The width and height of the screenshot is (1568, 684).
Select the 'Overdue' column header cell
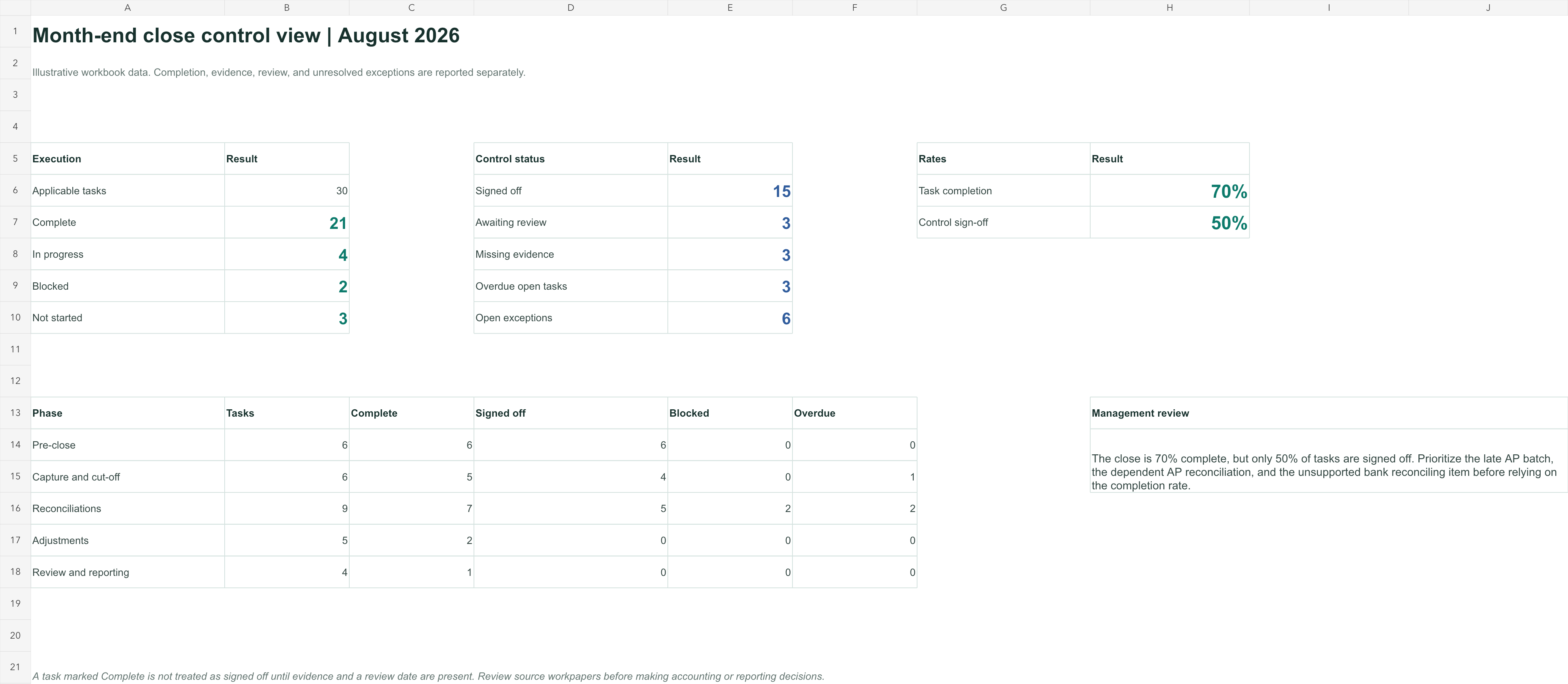click(x=855, y=413)
